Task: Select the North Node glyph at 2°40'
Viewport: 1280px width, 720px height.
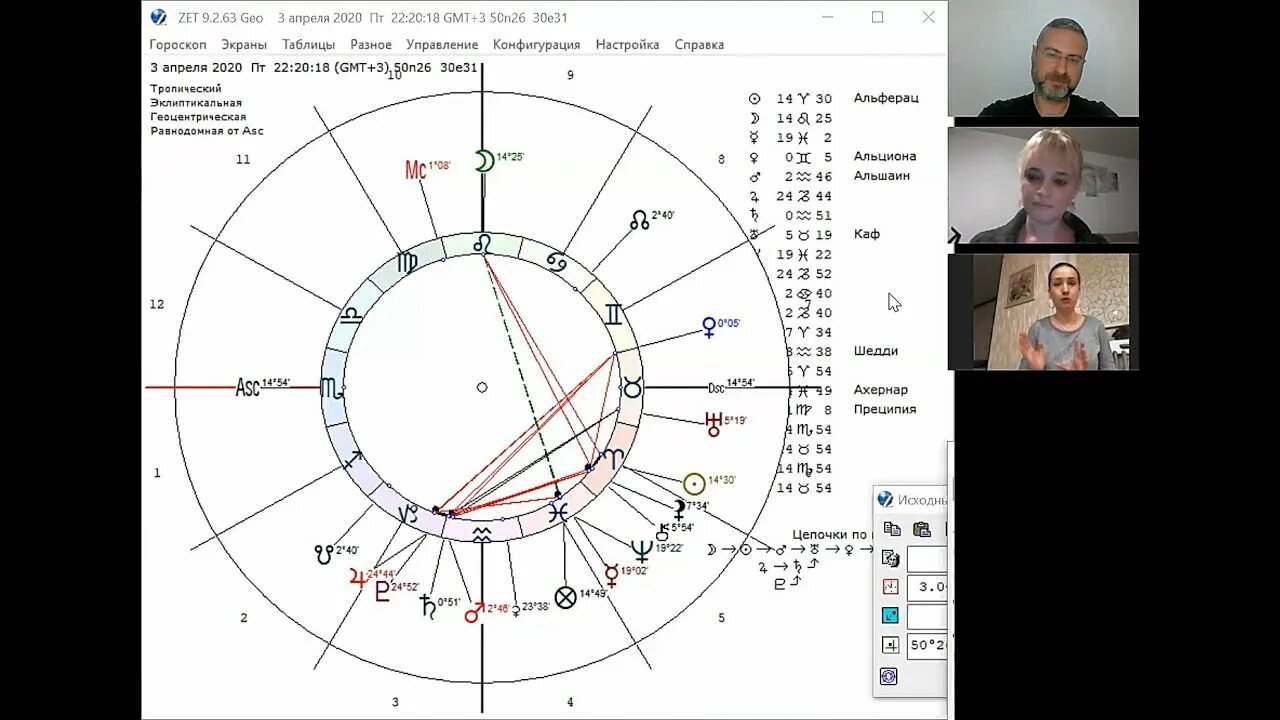Action: click(639, 220)
